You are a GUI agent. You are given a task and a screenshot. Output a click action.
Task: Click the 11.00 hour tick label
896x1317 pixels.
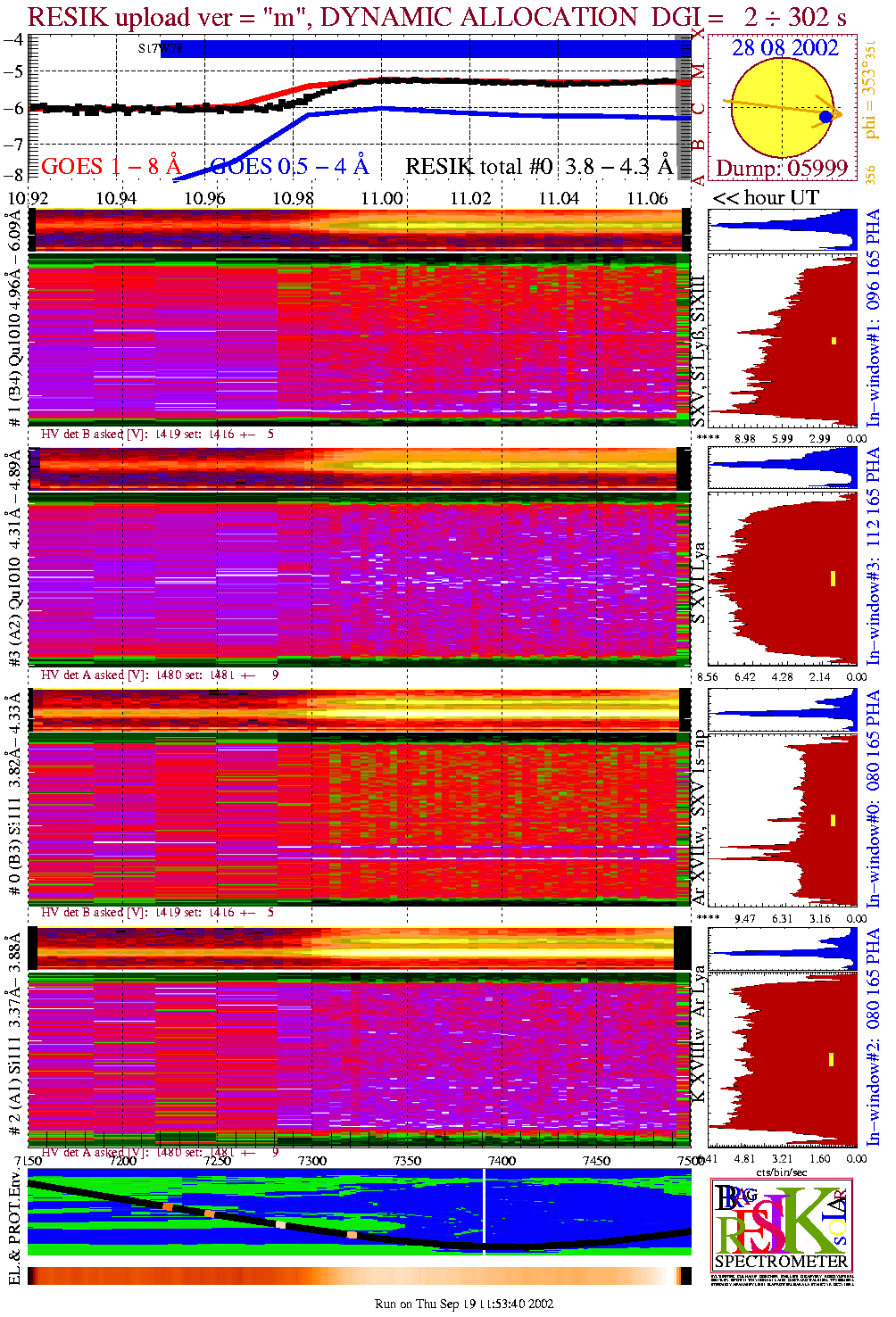click(381, 198)
